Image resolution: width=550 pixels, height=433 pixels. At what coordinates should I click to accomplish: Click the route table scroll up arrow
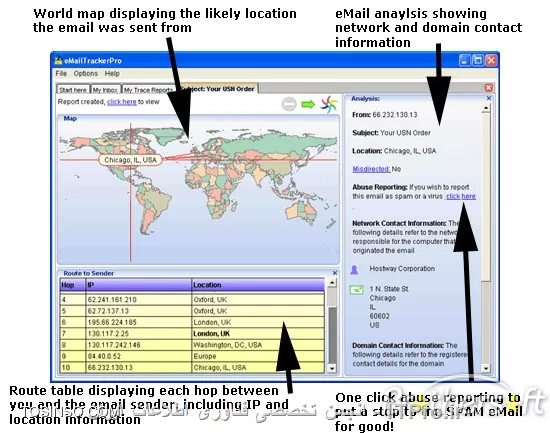pos(331,282)
